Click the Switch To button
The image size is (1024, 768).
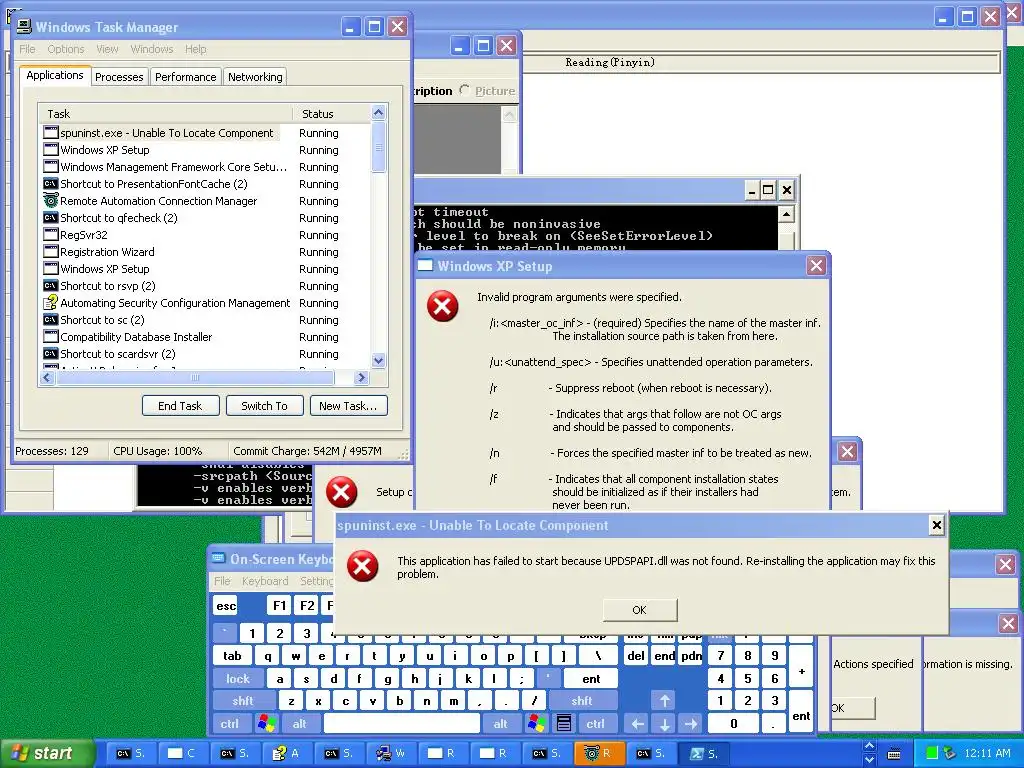coord(264,406)
